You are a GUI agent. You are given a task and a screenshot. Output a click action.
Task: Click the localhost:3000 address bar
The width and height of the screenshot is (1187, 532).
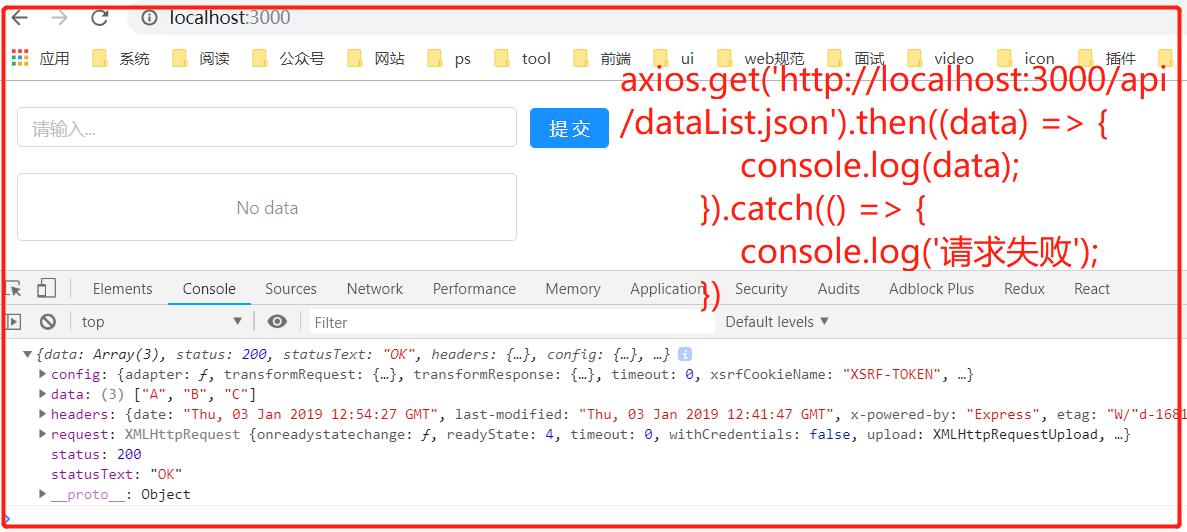tap(657, 17)
